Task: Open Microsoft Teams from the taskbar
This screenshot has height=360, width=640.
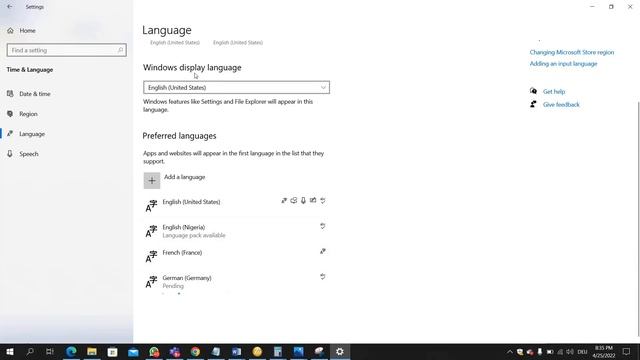Action: click(175, 351)
